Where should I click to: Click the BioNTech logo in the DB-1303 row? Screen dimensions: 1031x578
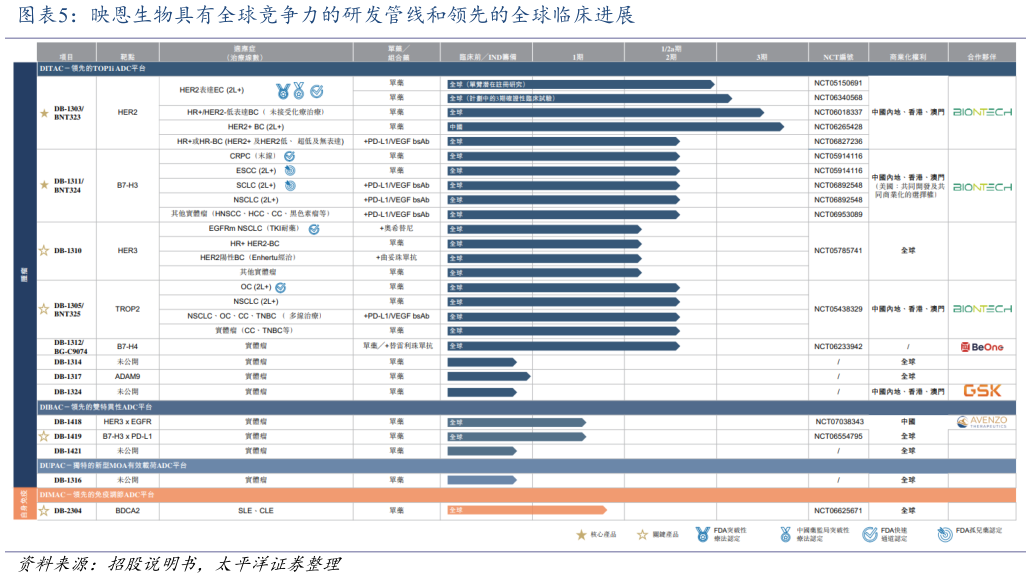(981, 113)
